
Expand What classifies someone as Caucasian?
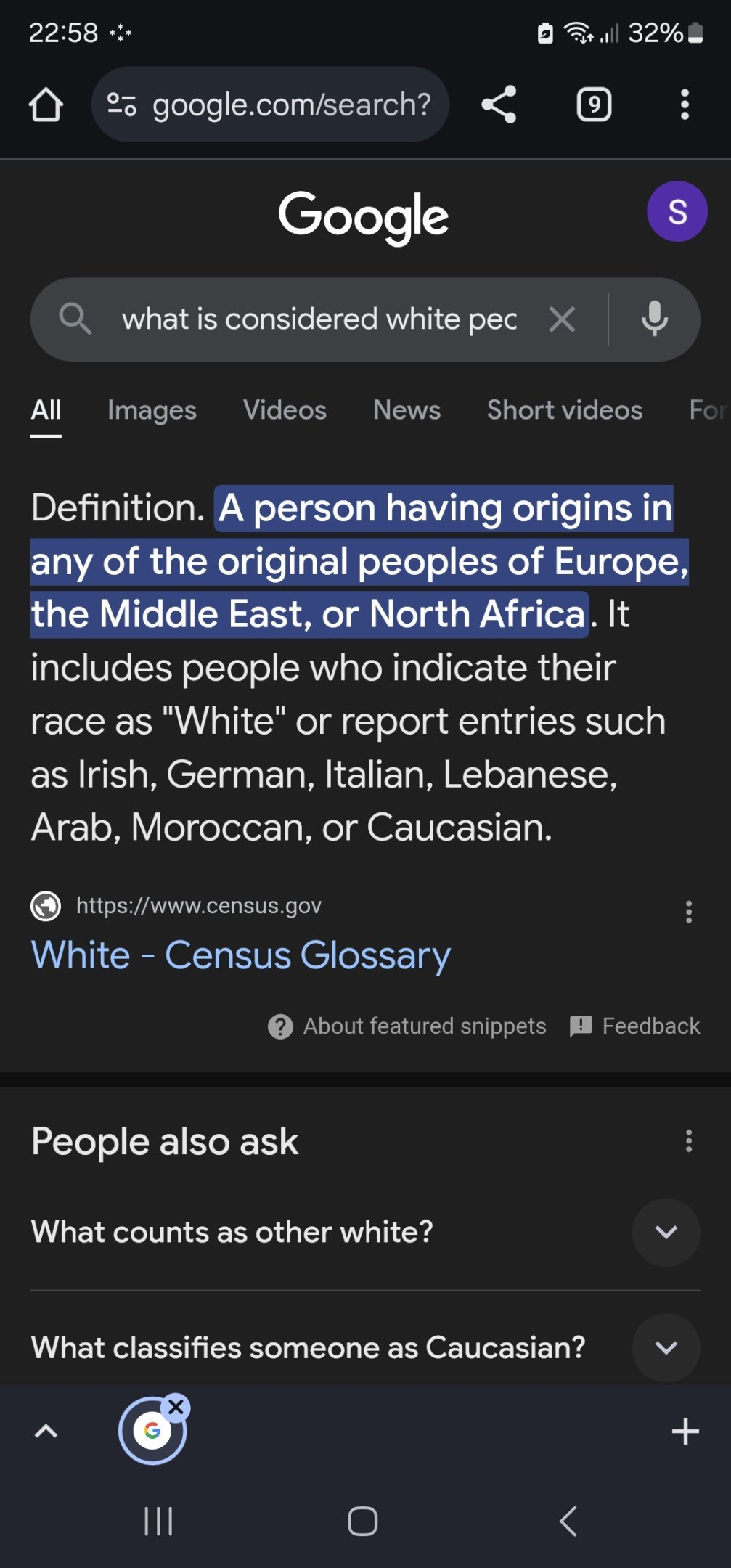click(365, 1348)
